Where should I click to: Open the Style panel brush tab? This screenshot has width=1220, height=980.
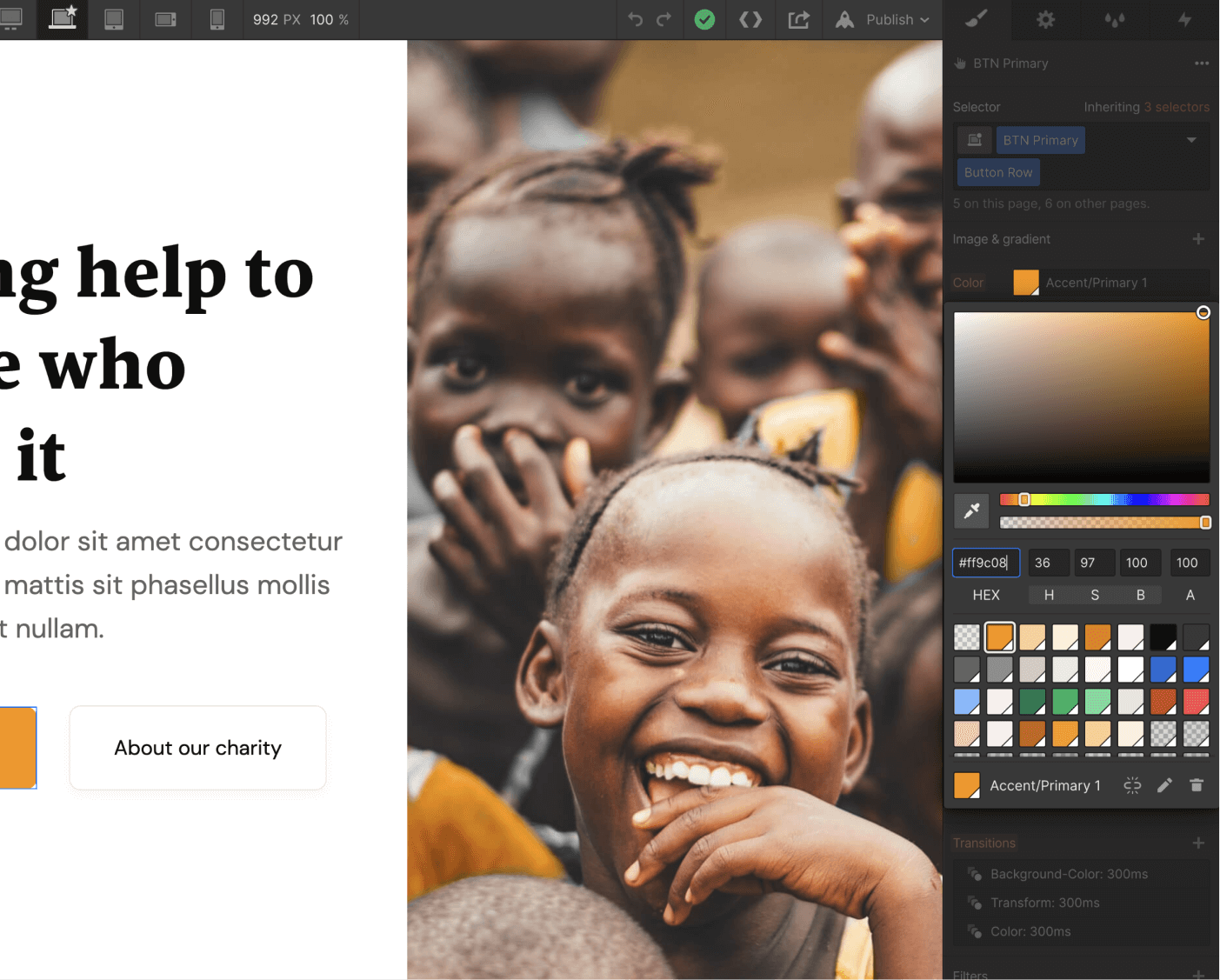pos(977,19)
